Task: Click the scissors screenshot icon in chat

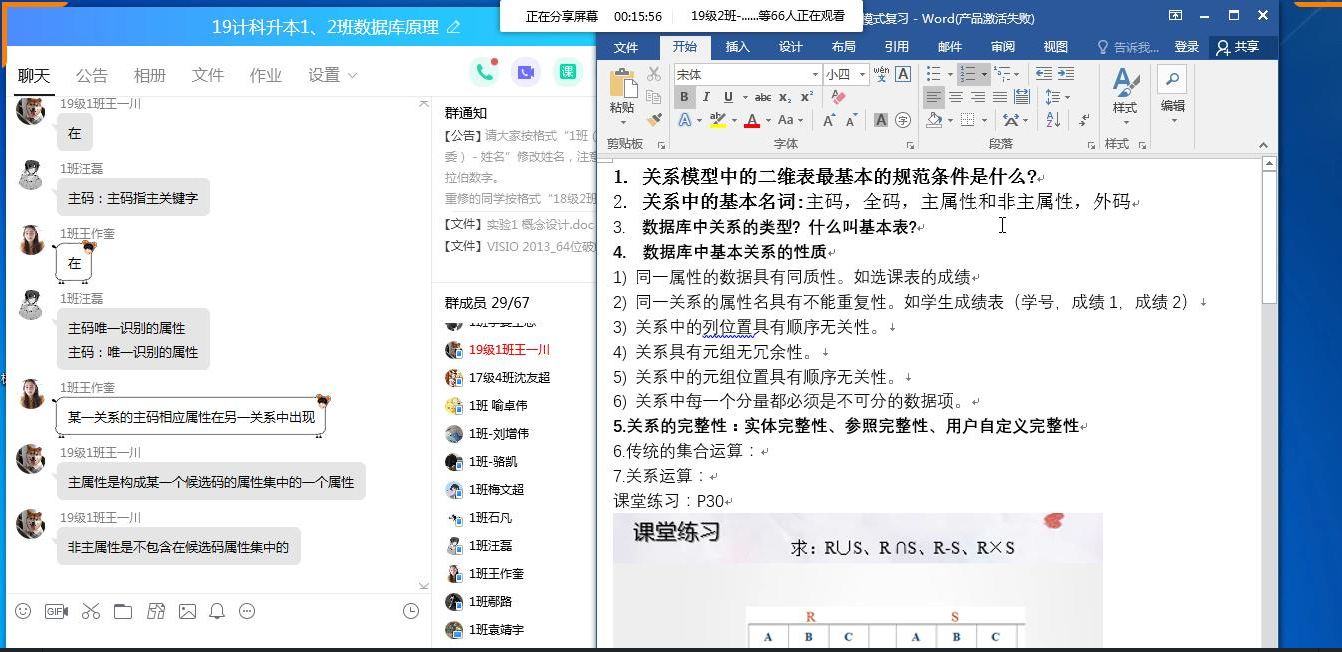Action: pos(91,611)
